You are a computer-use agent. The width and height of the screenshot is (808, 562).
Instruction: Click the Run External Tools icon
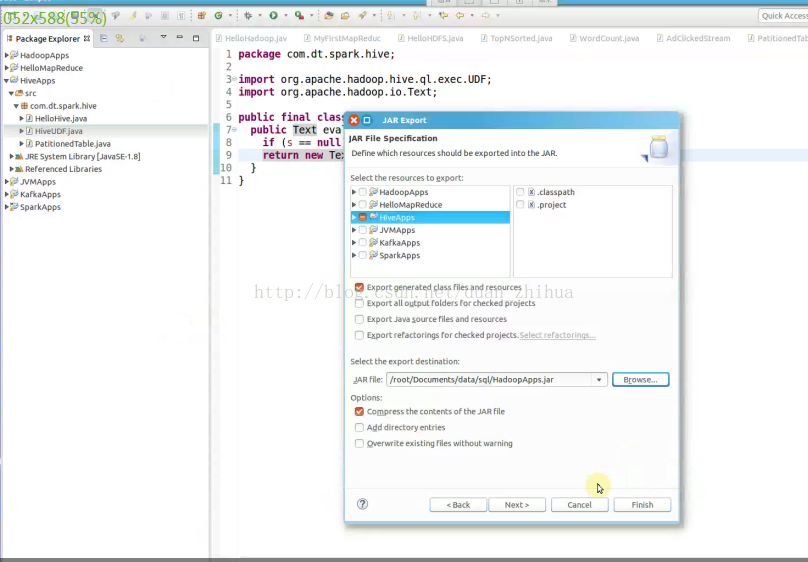tap(299, 15)
